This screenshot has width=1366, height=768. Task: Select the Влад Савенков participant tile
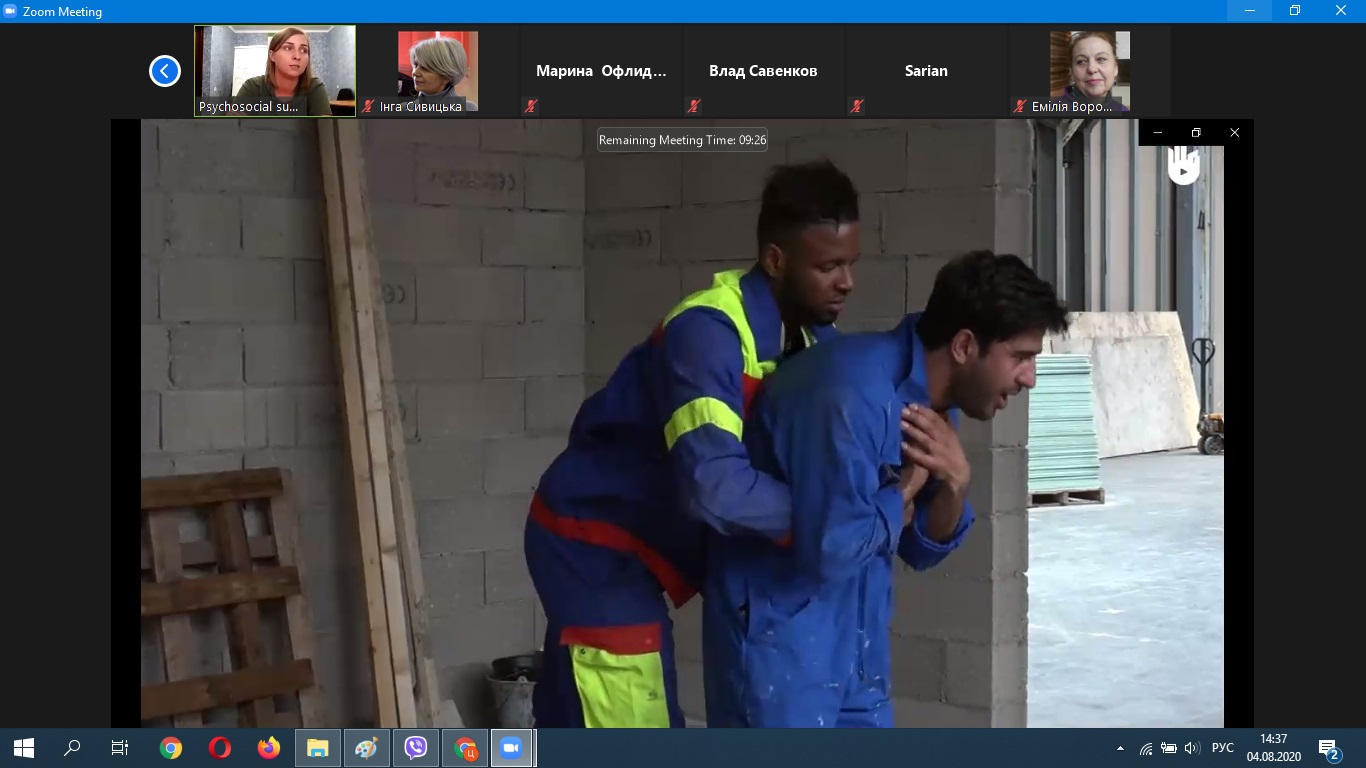[764, 71]
